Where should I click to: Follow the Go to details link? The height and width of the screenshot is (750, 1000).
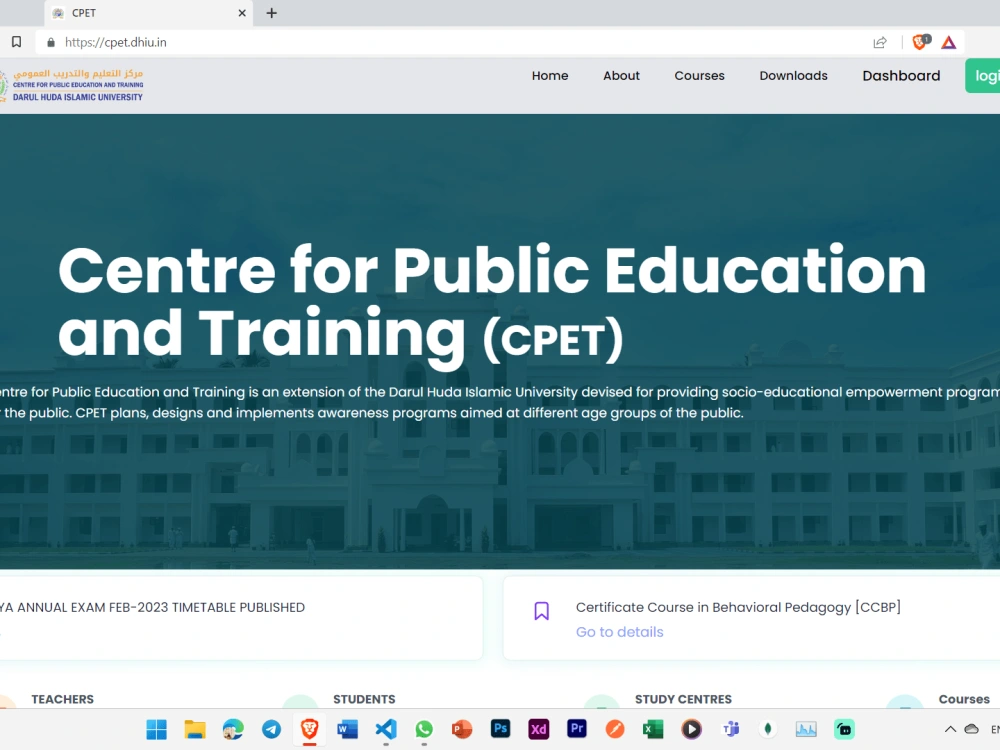(619, 632)
